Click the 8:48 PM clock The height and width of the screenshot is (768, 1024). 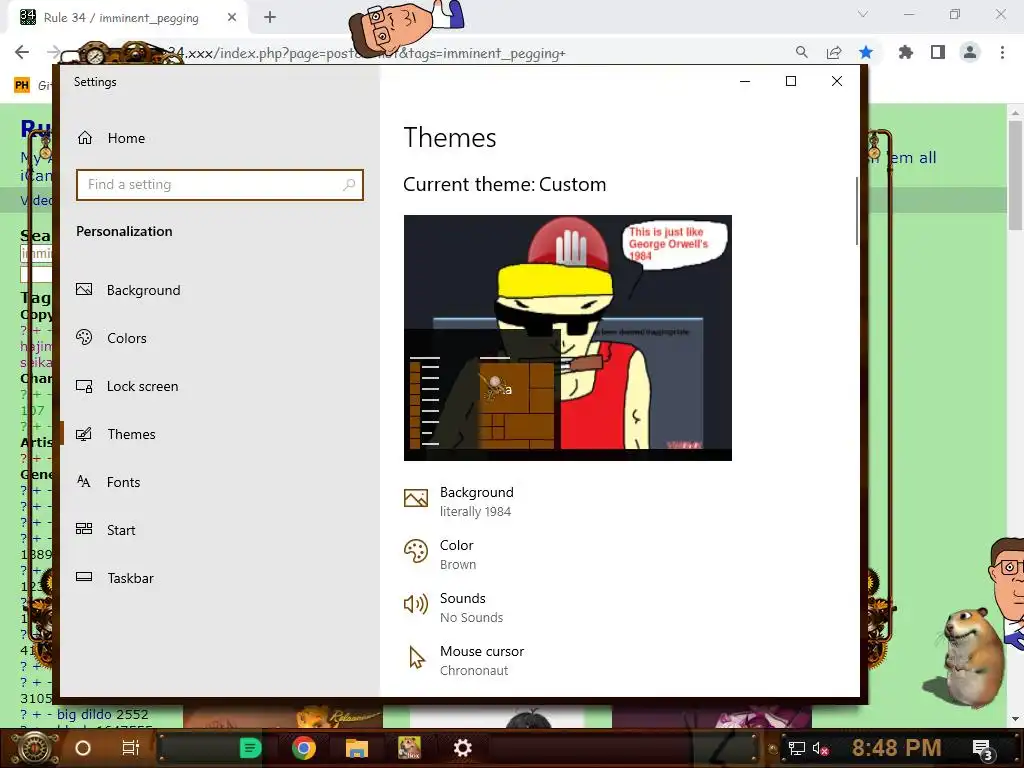897,747
